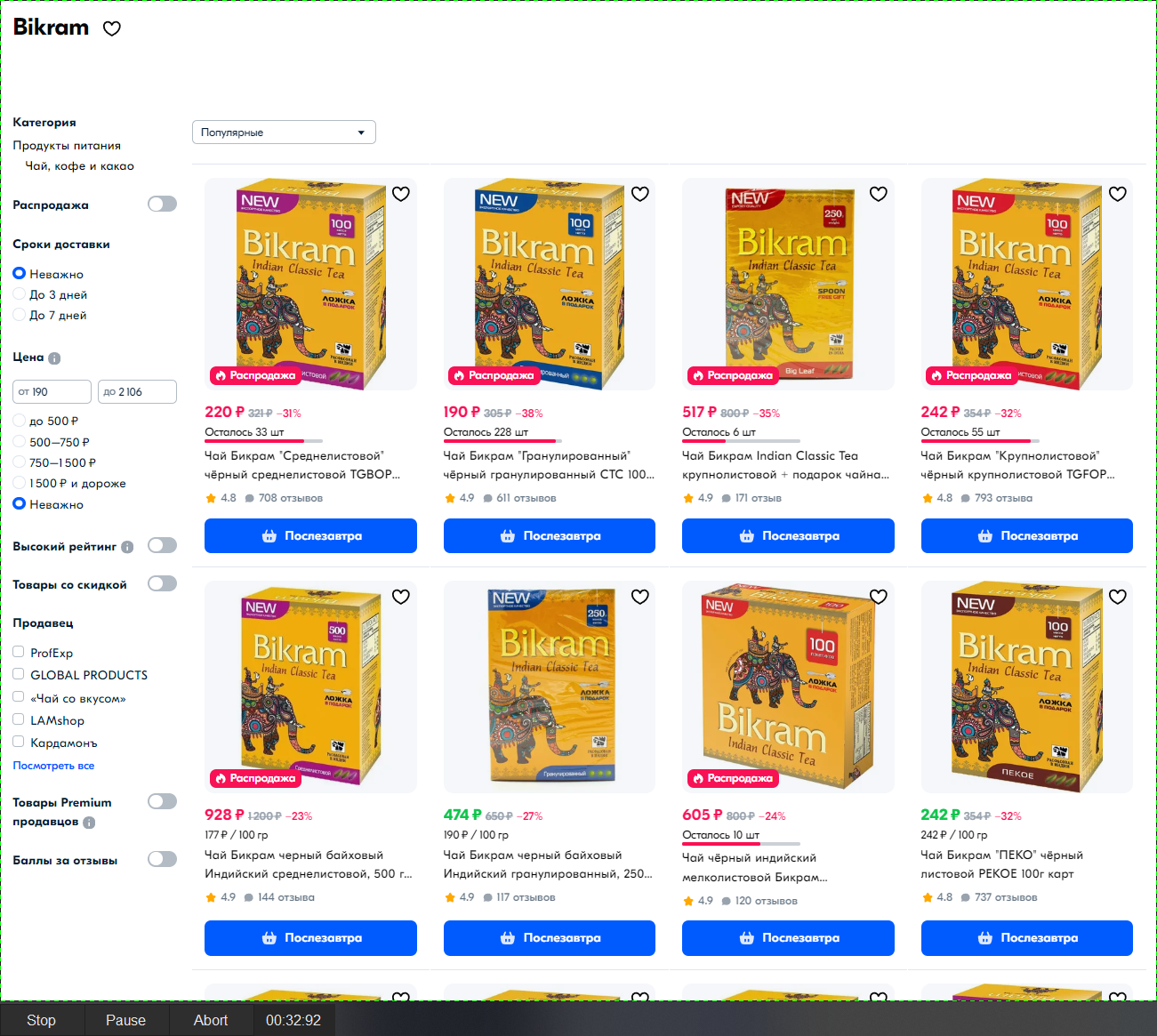Click Abort in the recorder bar
Viewport: 1157px width, 1036px height.
tap(211, 1020)
